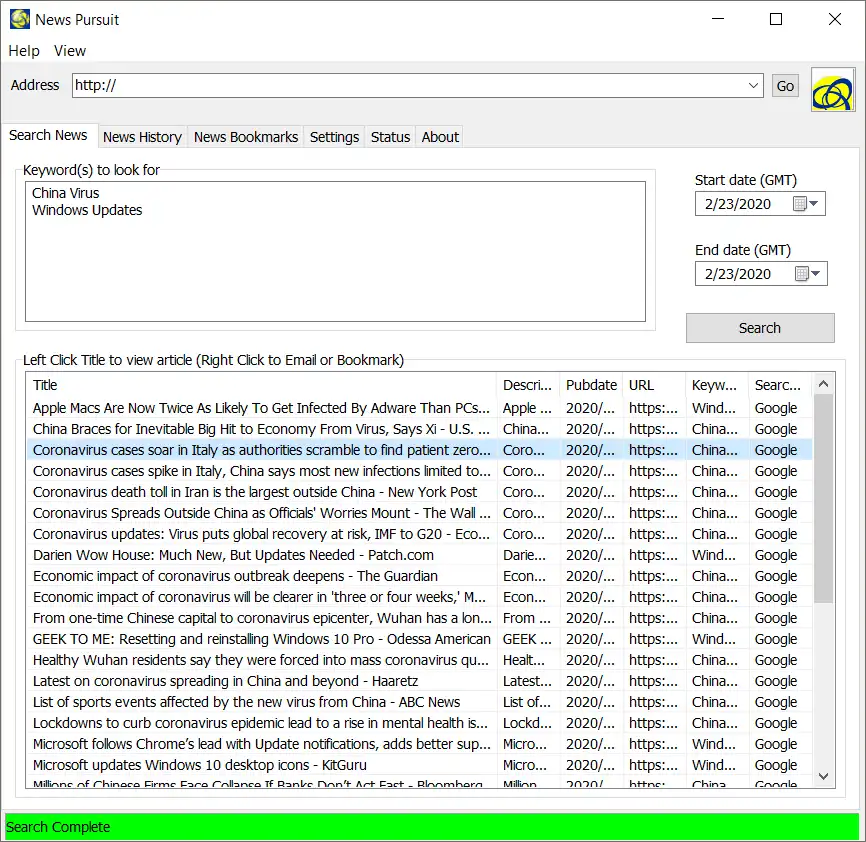The height and width of the screenshot is (842, 866).
Task: Open 'Economic impact of coronavirus outbreak deepens' article
Action: point(235,576)
